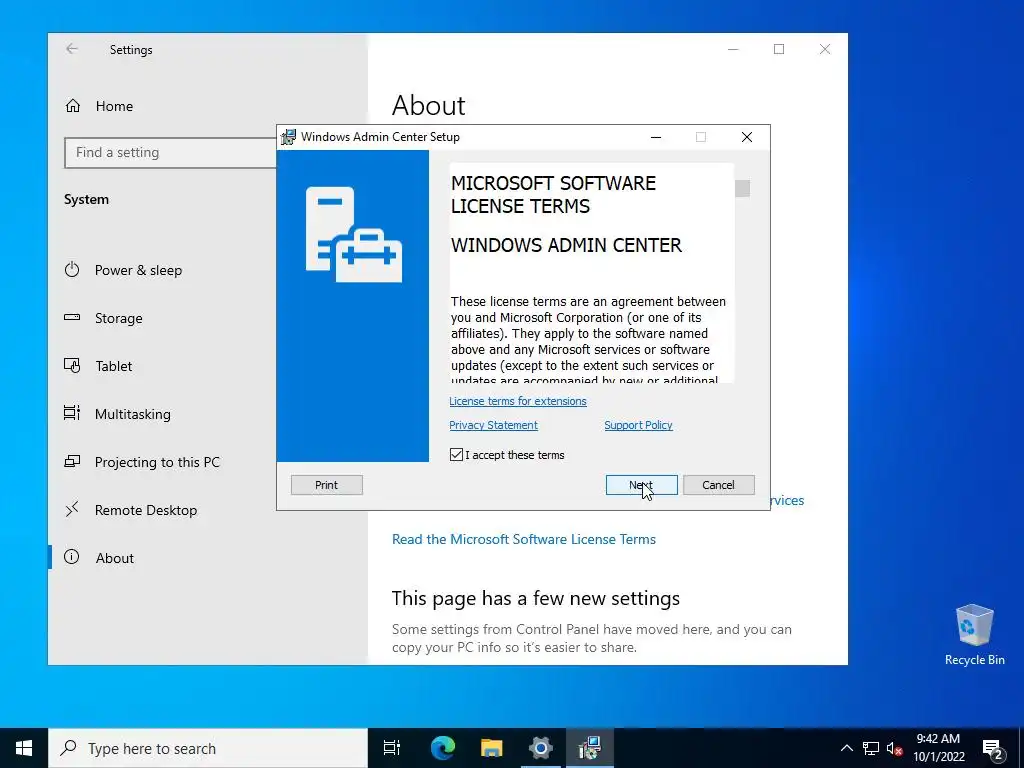Minimize the Windows Admin Center Setup dialog

click(x=656, y=137)
